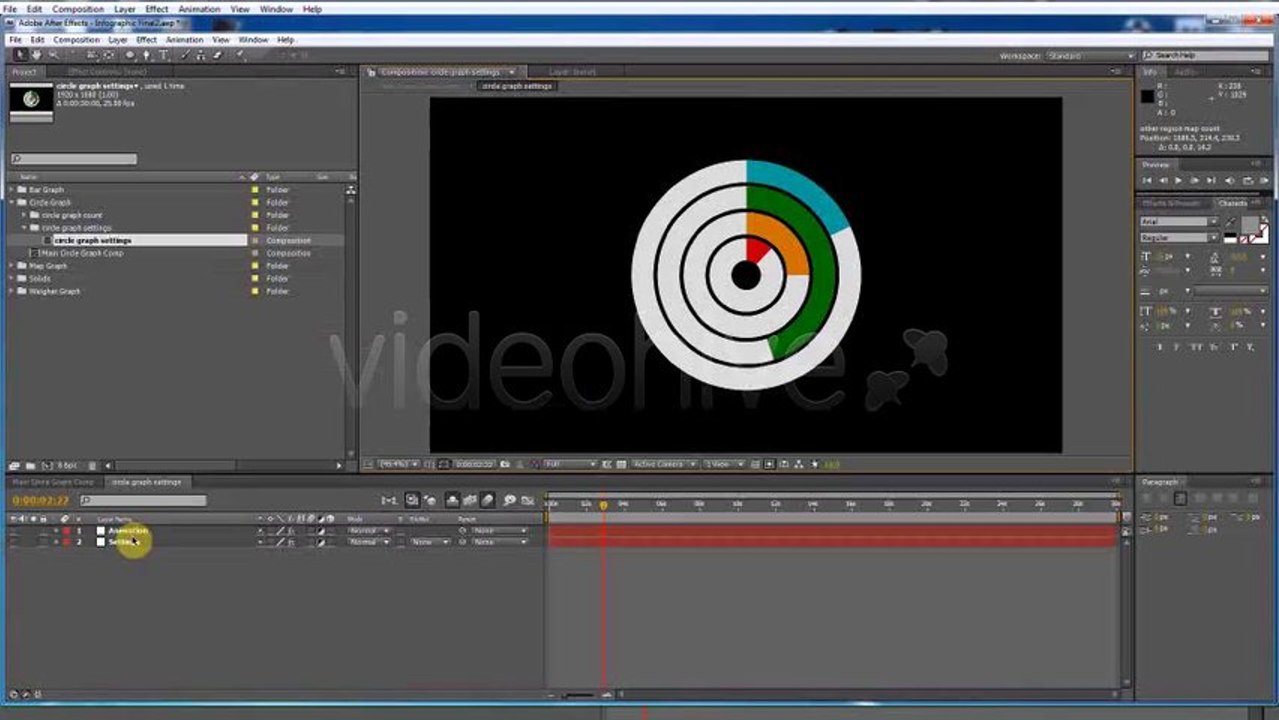Expand the Map Graph folder
The image size is (1279, 720).
12,266
